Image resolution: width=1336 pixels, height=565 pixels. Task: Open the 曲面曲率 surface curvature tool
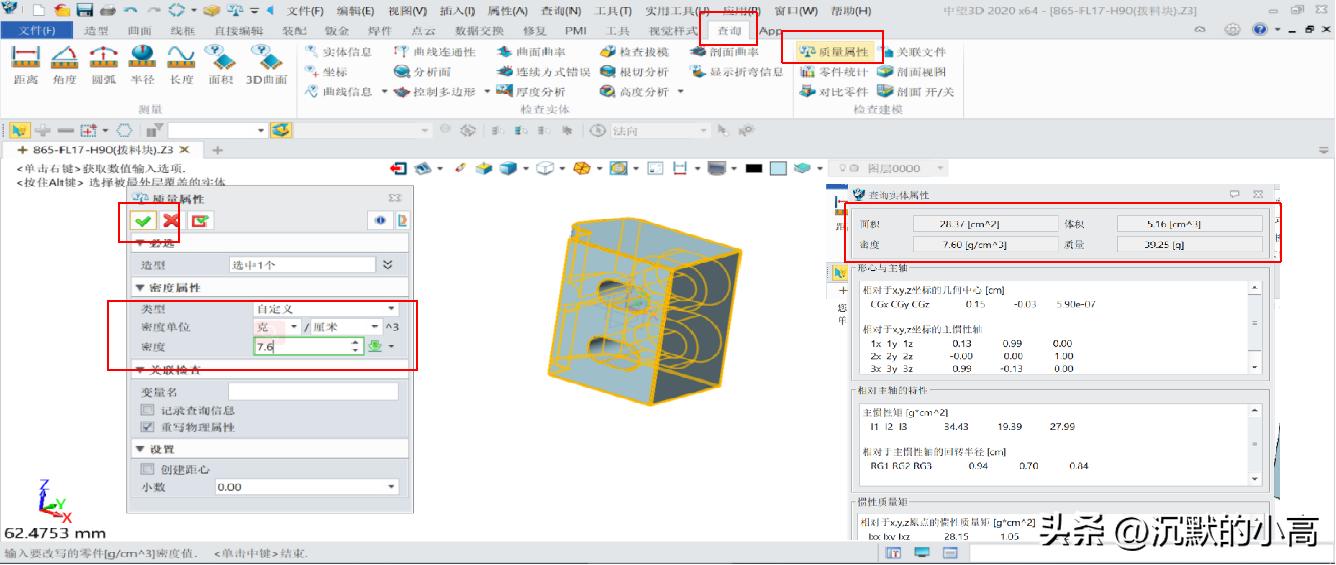pos(532,52)
